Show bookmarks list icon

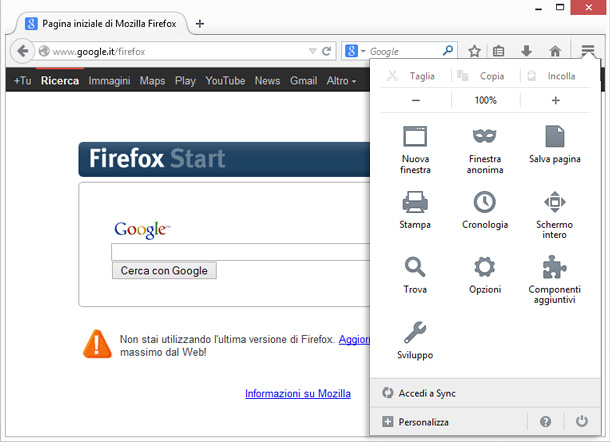[x=498, y=51]
